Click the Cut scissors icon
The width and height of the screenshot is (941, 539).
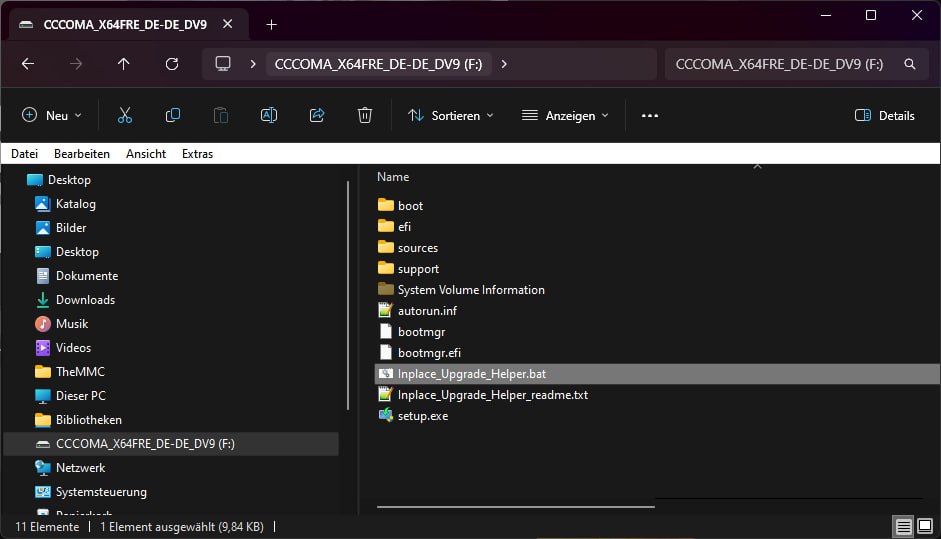[125, 115]
